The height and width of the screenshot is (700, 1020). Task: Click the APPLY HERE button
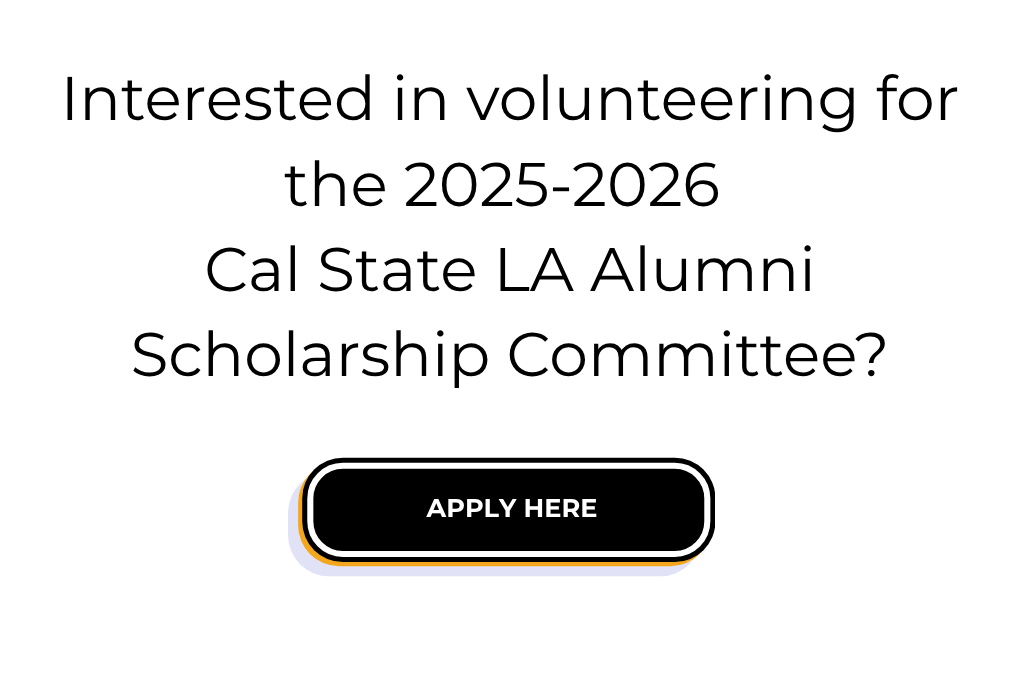click(510, 509)
